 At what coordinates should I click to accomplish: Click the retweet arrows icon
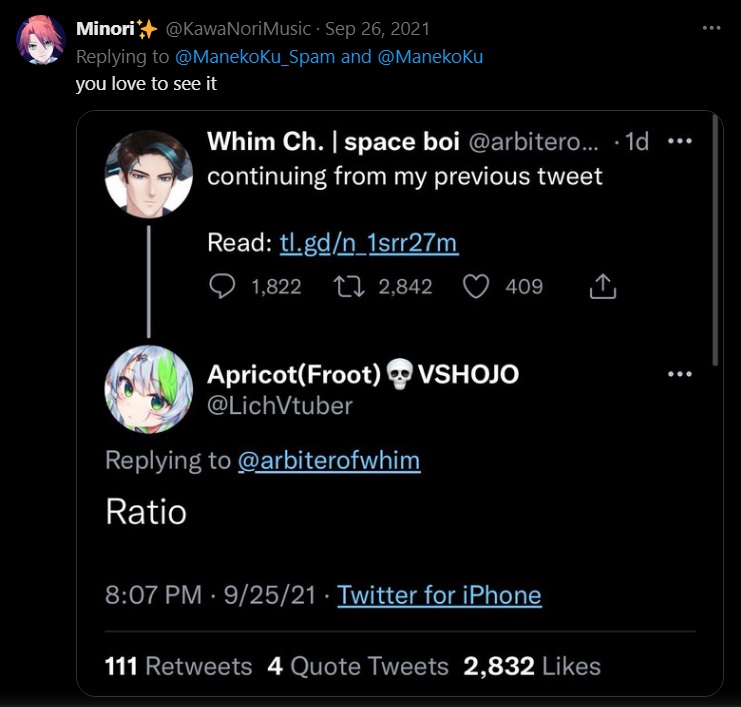point(349,287)
